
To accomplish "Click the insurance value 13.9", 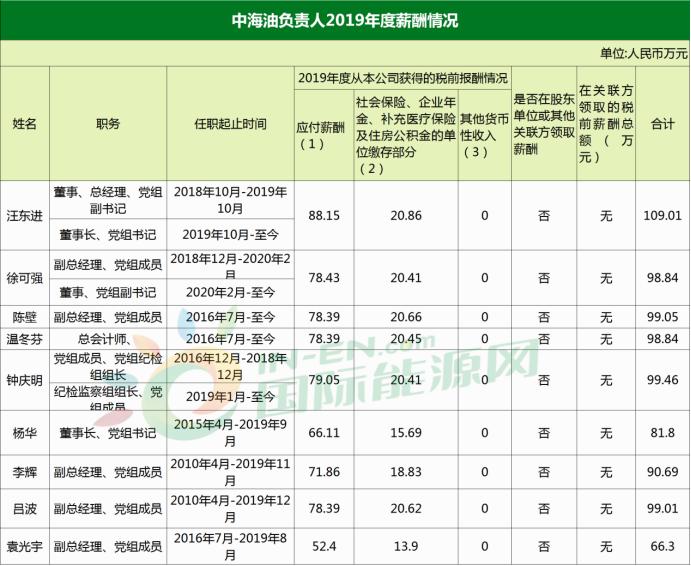I will point(406,547).
